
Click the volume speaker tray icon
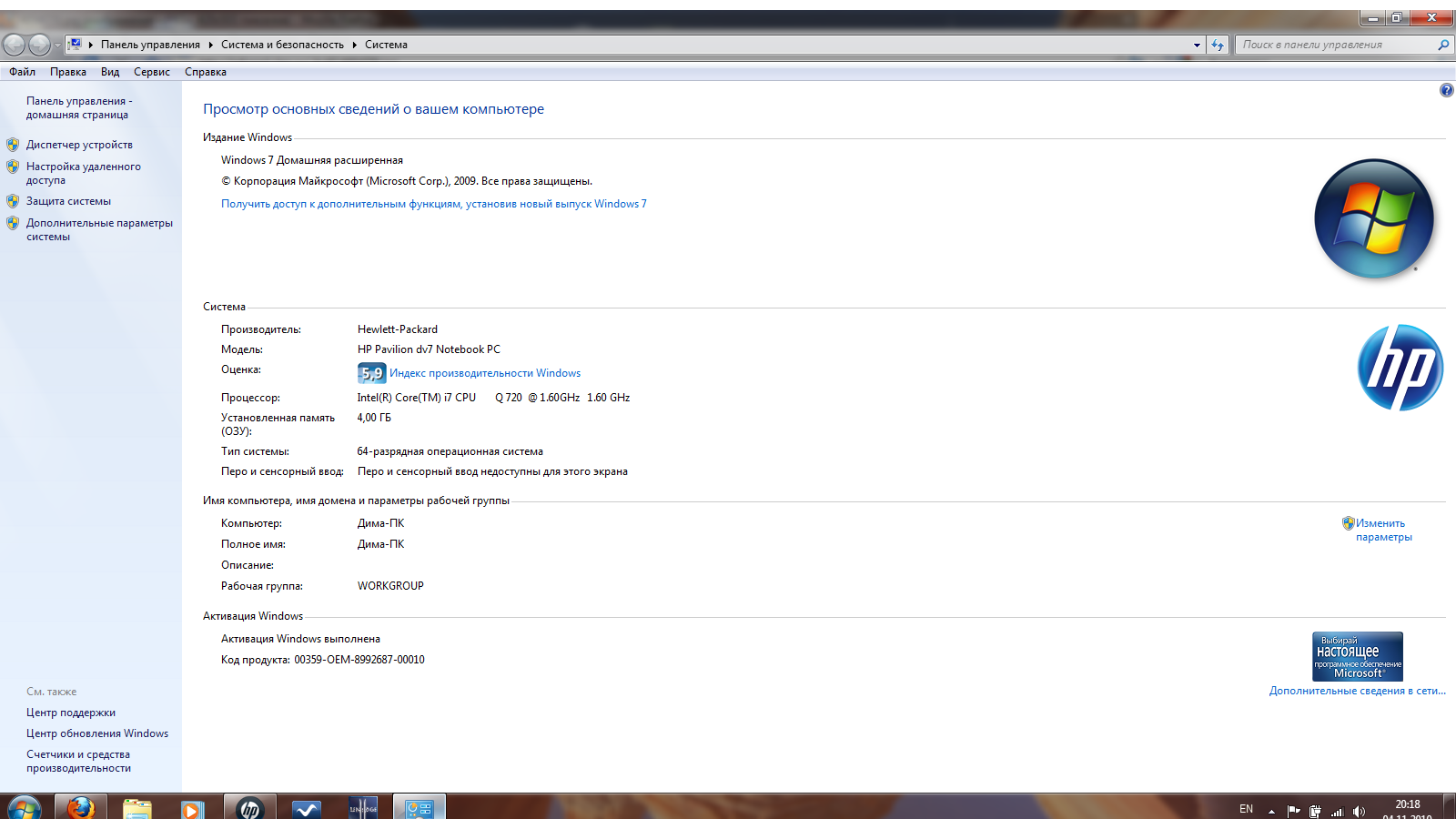1359,811
